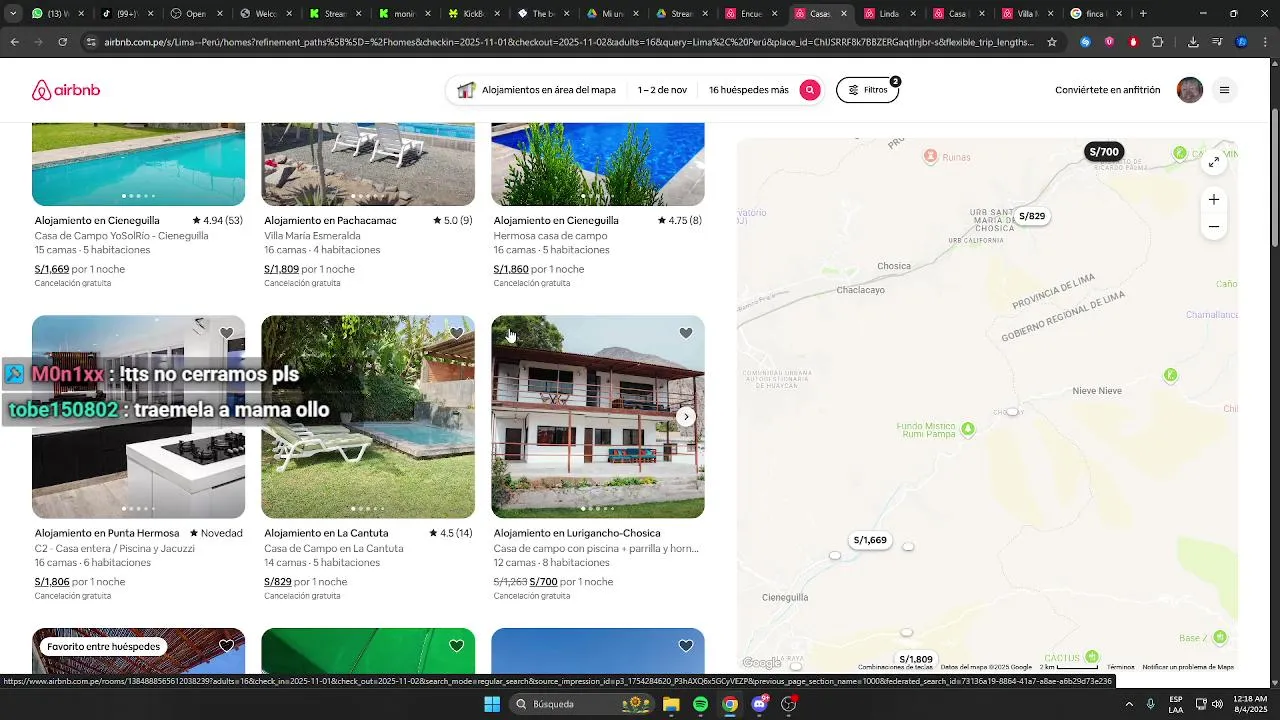This screenshot has width=1280, height=720.
Task: Click the Cactus green map marker
Action: [1090, 658]
